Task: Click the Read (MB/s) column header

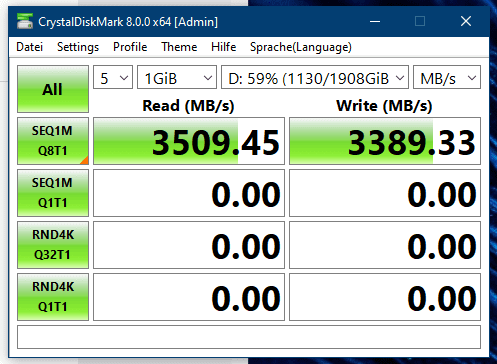Action: (x=188, y=106)
